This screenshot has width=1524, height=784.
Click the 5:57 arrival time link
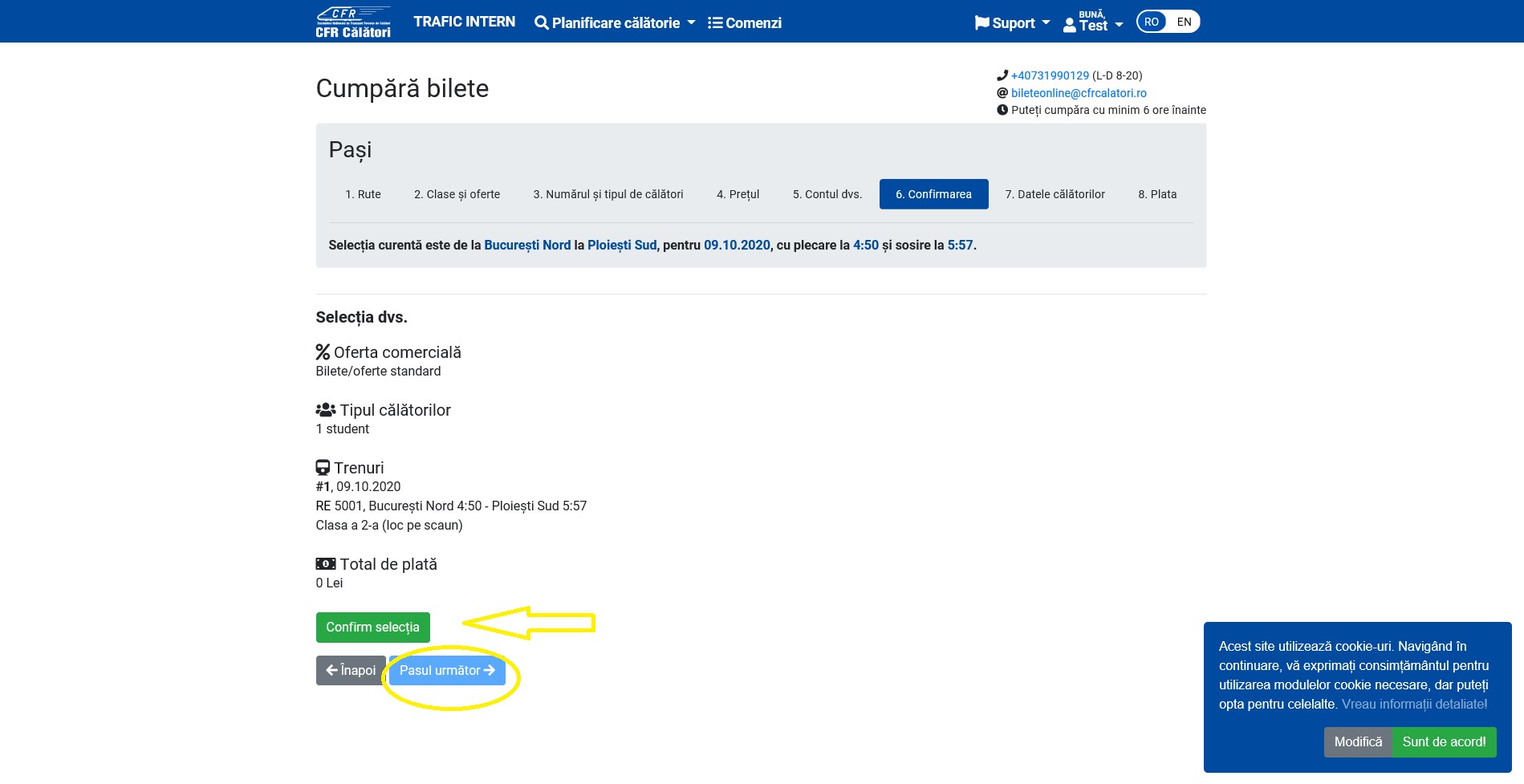pyautogui.click(x=960, y=246)
